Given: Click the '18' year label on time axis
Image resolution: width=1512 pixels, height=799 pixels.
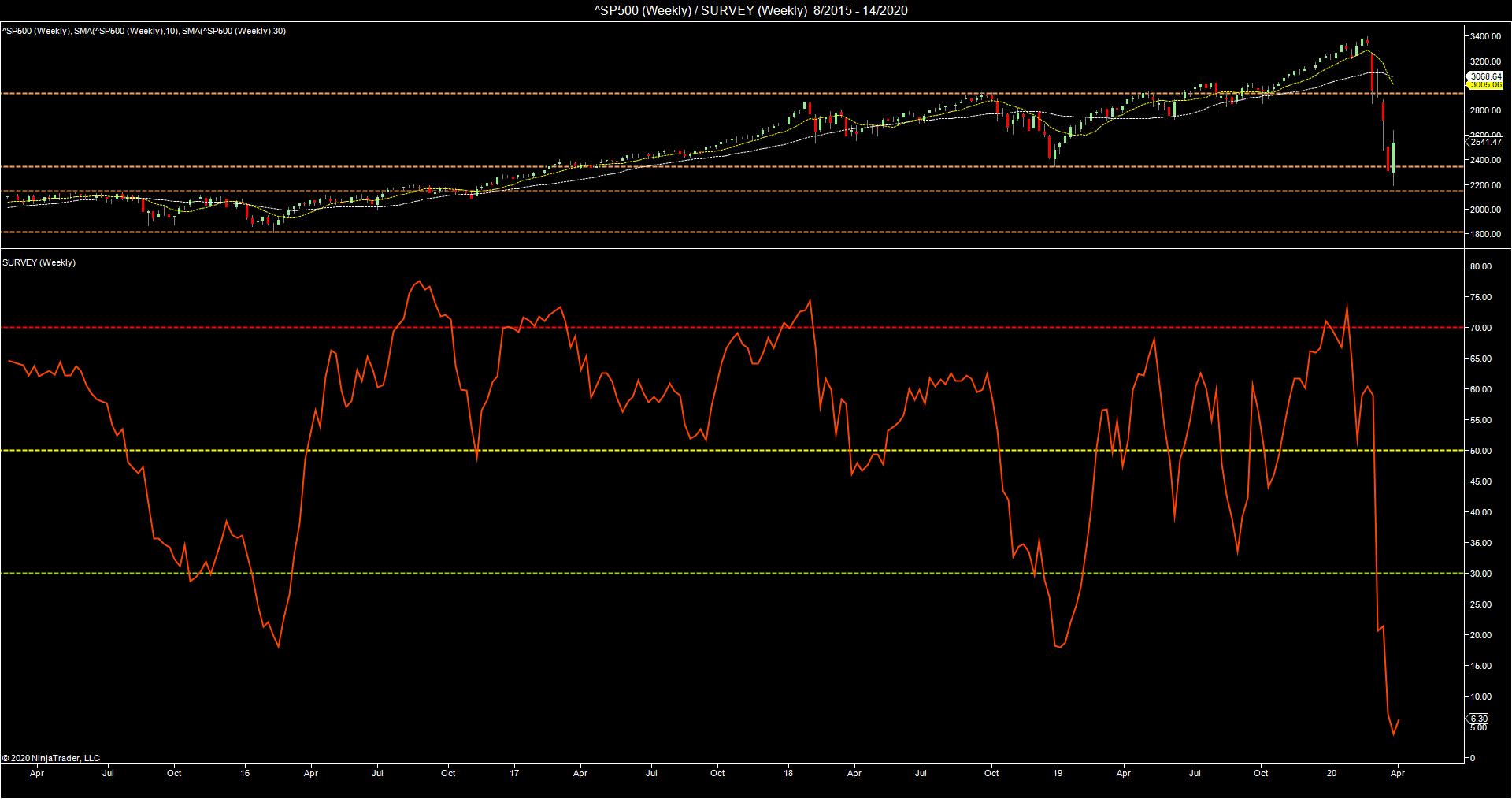Looking at the screenshot, I should (x=787, y=773).
